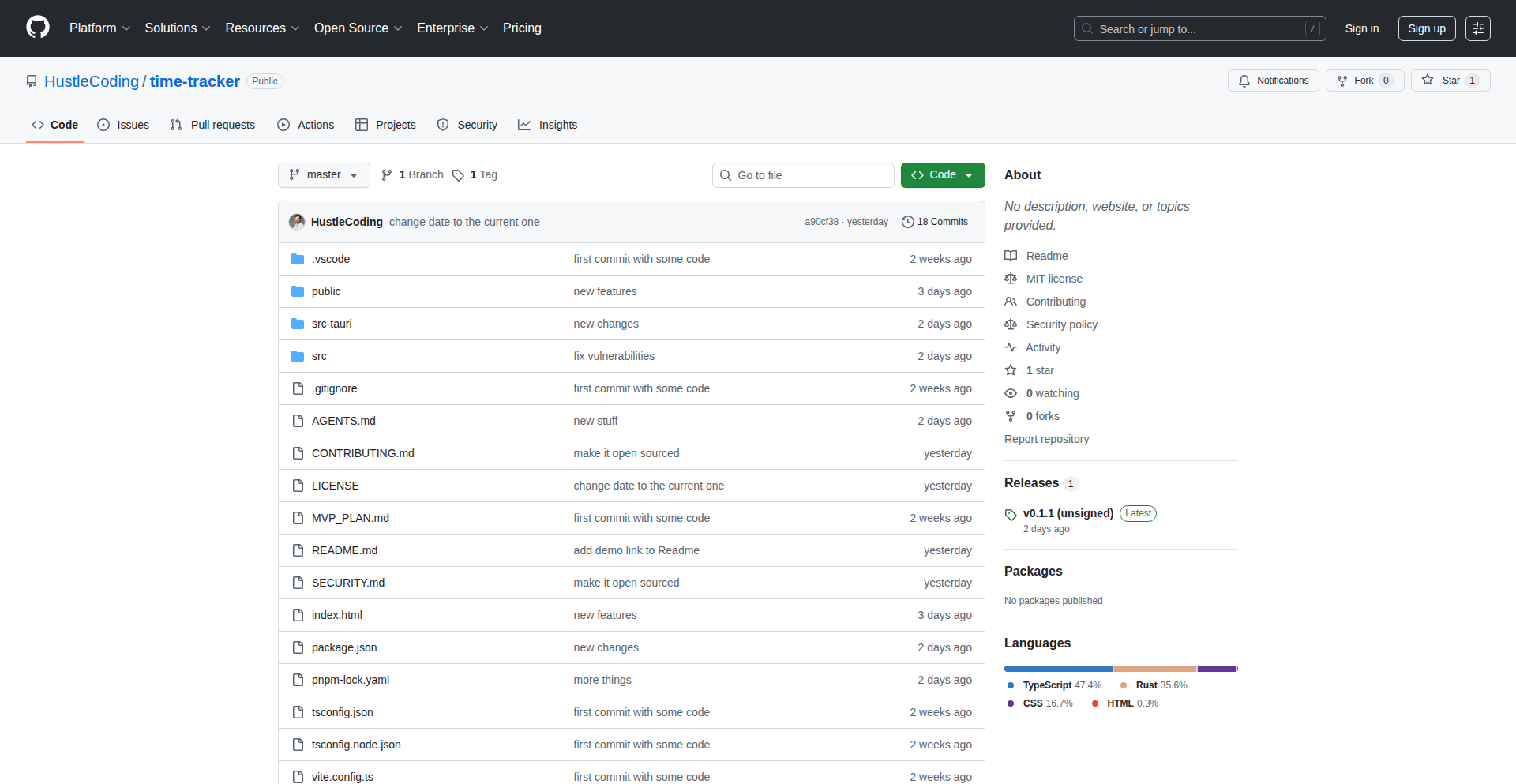Click the Fork repository icon
This screenshot has width=1516, height=784.
click(x=1342, y=81)
